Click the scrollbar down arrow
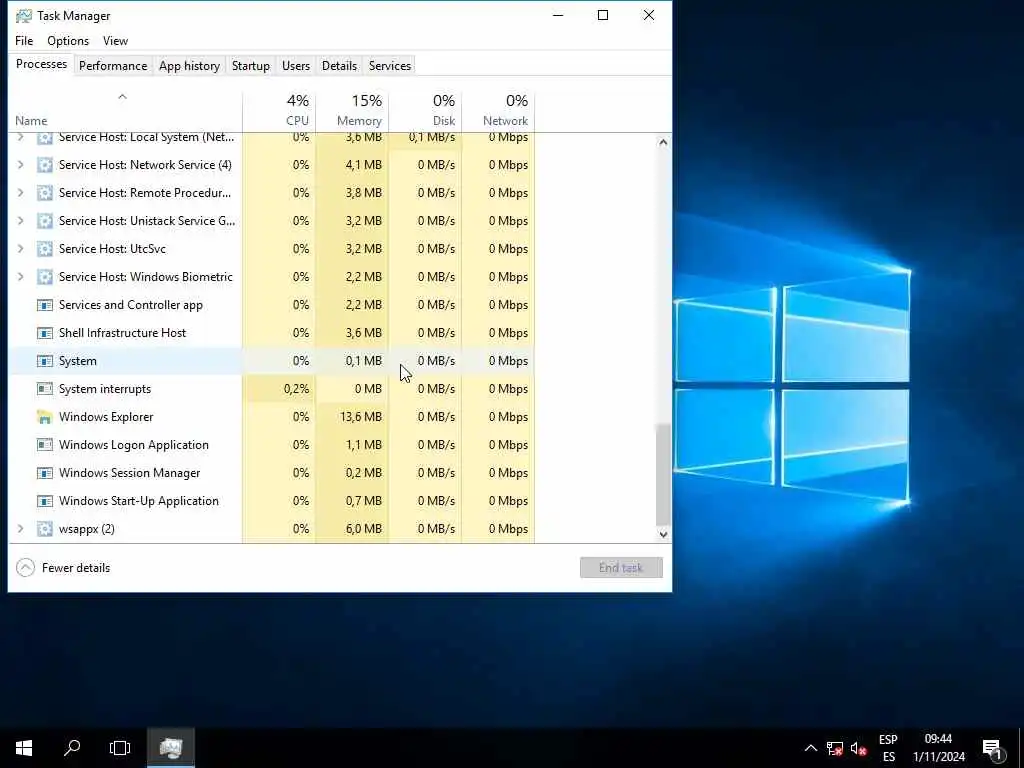Viewport: 1024px width, 768px height. click(663, 534)
